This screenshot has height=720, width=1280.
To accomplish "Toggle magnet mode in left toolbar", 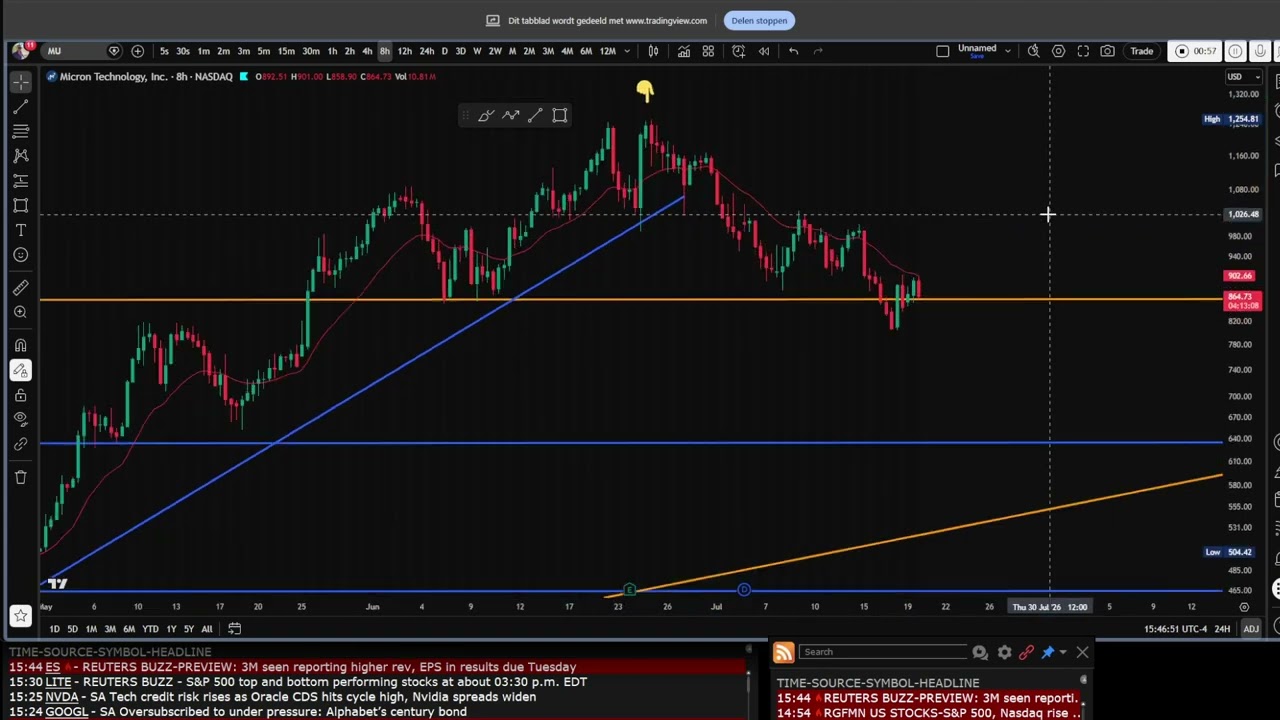I will (x=20, y=346).
